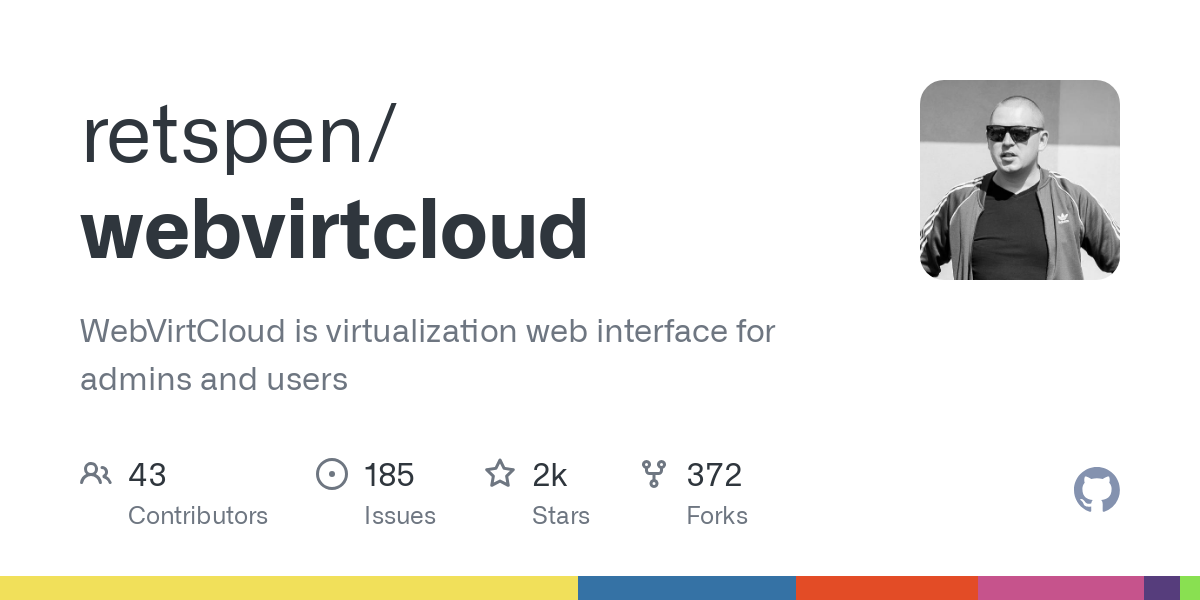Select the Stars label
Screen dimensions: 1200x600
[x=561, y=516]
